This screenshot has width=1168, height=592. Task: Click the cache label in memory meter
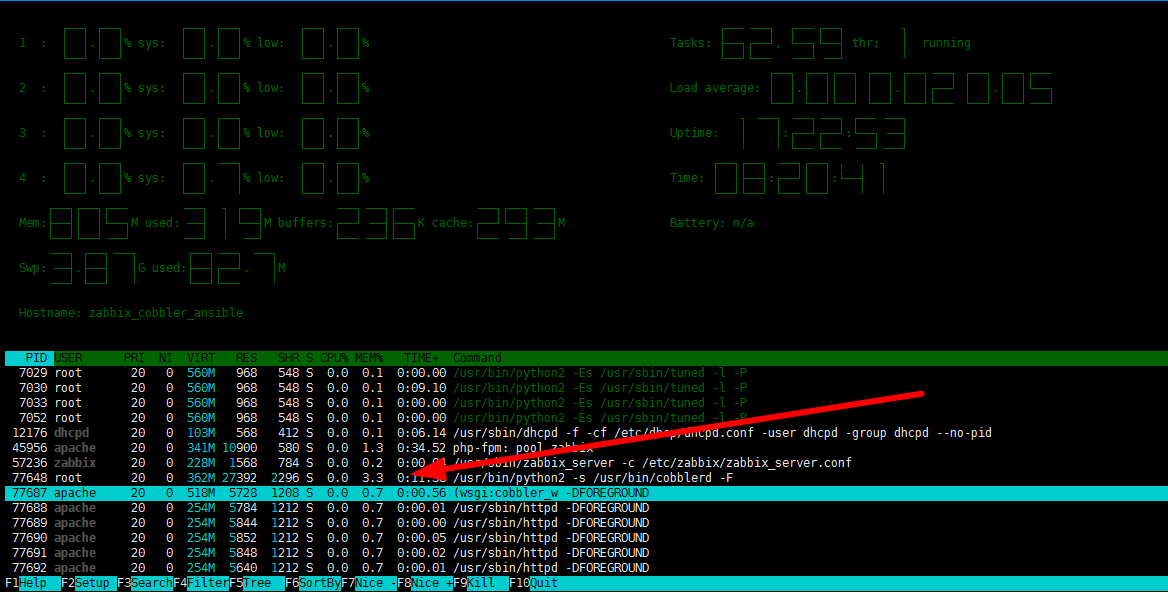tap(452, 223)
